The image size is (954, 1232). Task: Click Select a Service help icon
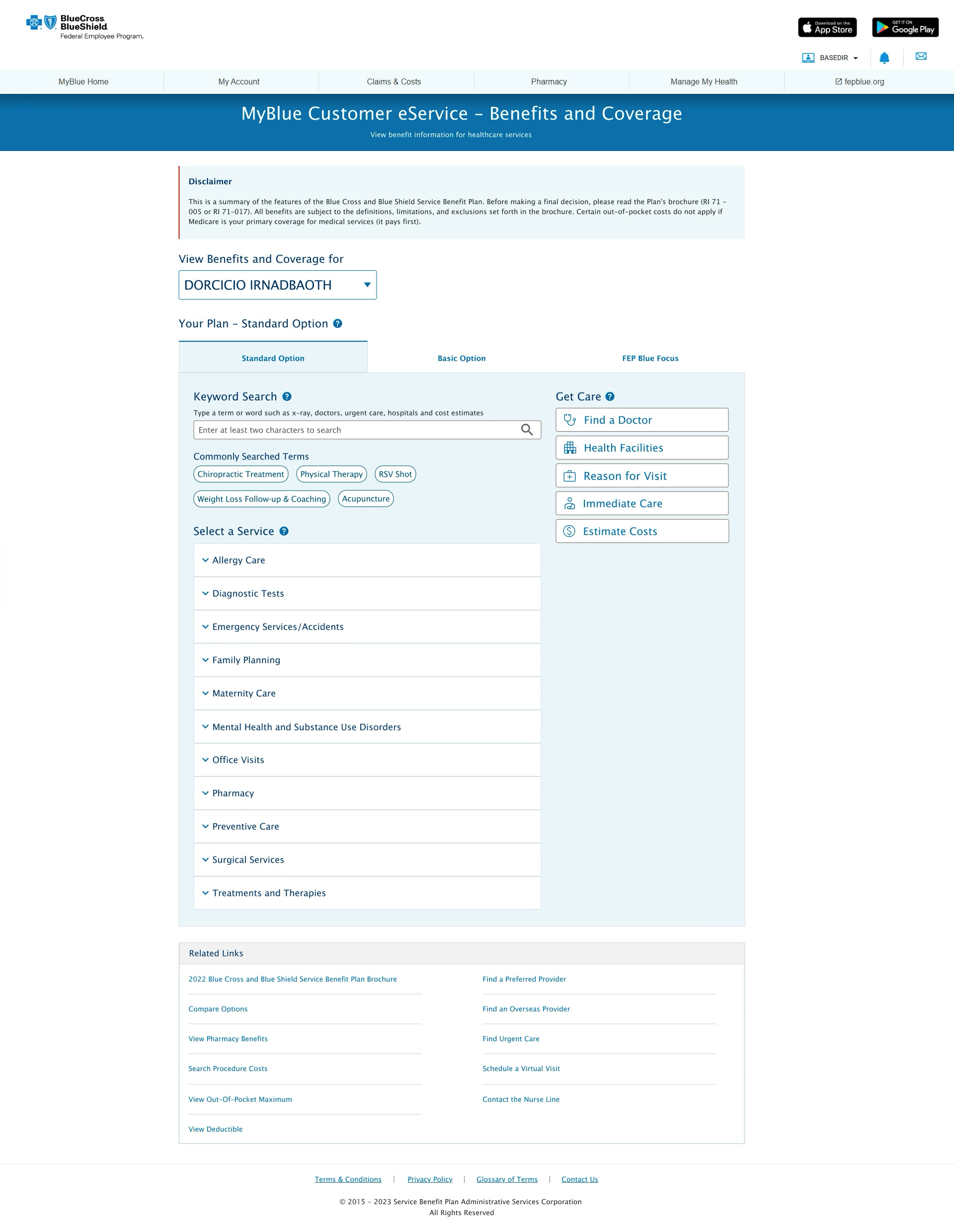pos(284,532)
